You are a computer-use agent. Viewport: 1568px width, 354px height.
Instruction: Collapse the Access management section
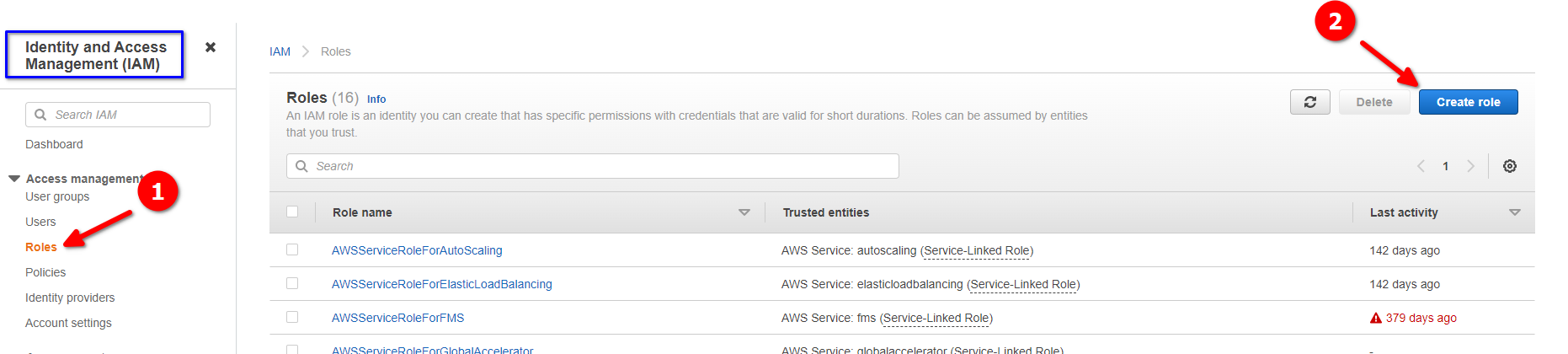click(x=14, y=179)
